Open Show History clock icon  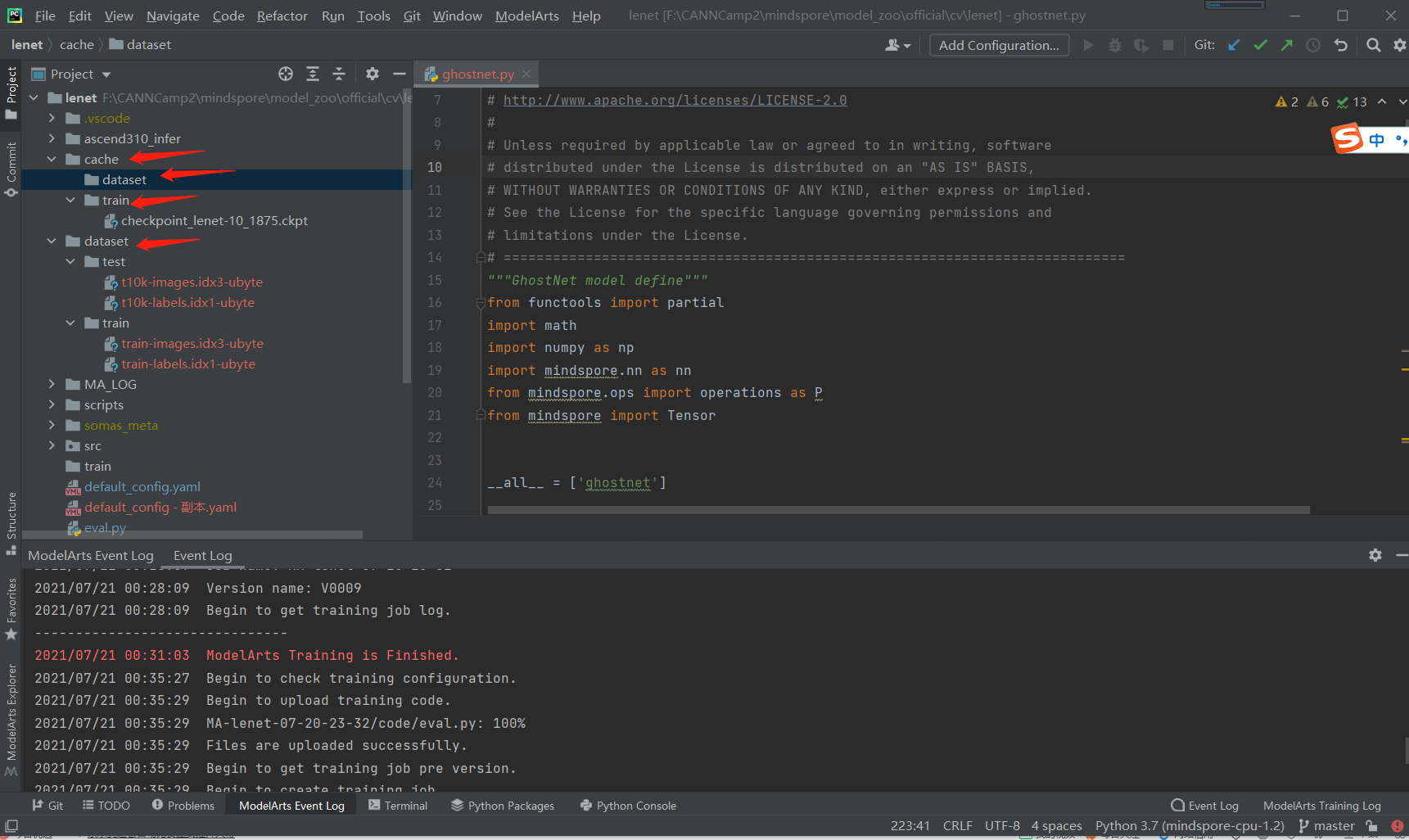pyautogui.click(x=1313, y=45)
